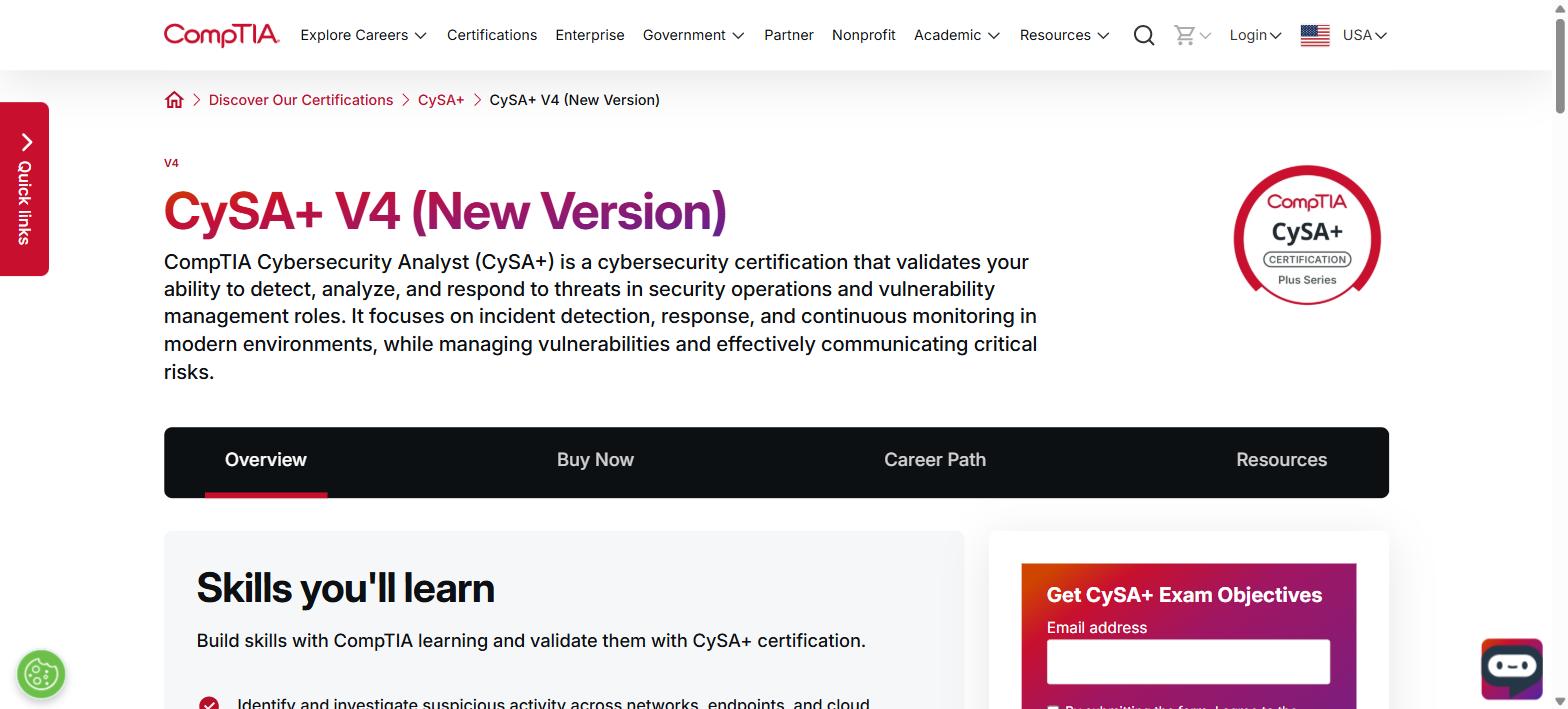Expand the cart dropdown chevron
1568x709 pixels.
[x=1205, y=36]
